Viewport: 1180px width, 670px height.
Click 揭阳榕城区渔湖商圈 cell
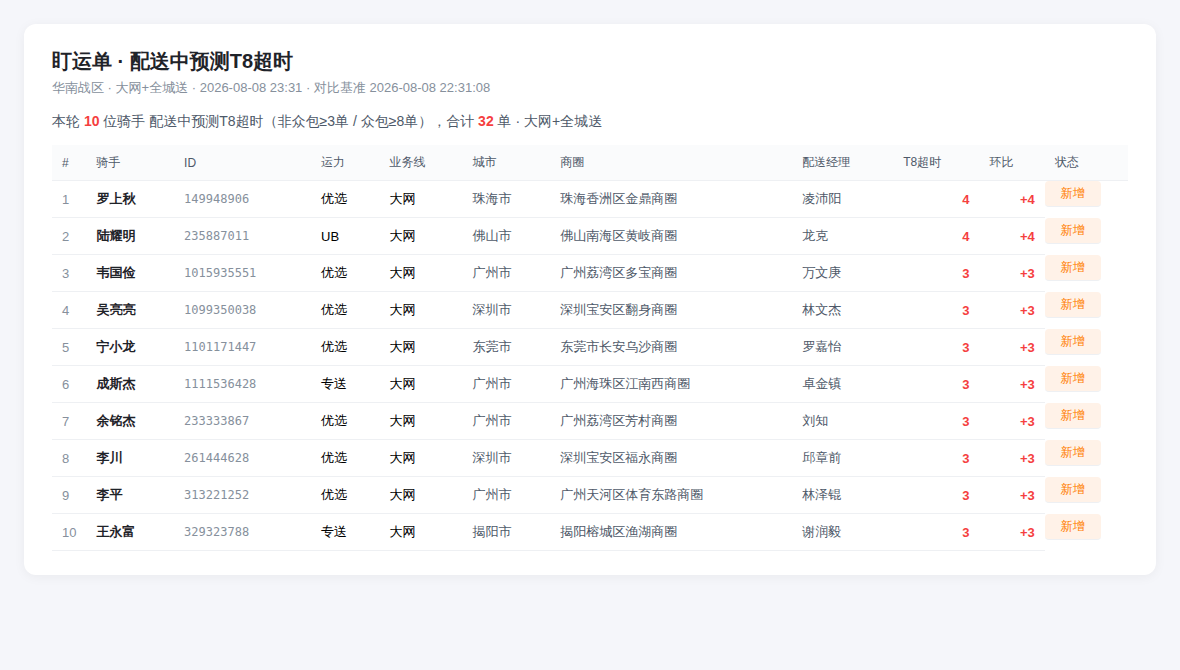[619, 531]
